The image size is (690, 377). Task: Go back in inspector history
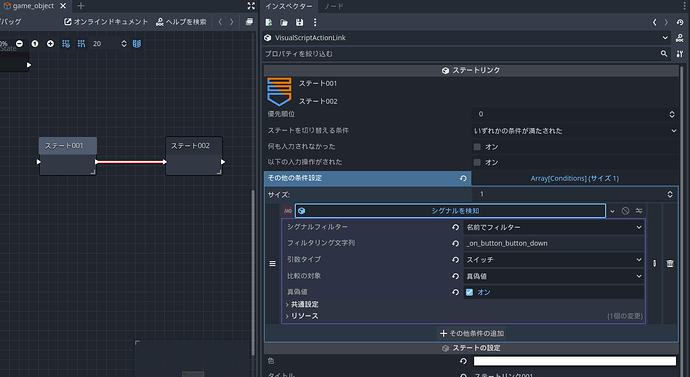654,22
